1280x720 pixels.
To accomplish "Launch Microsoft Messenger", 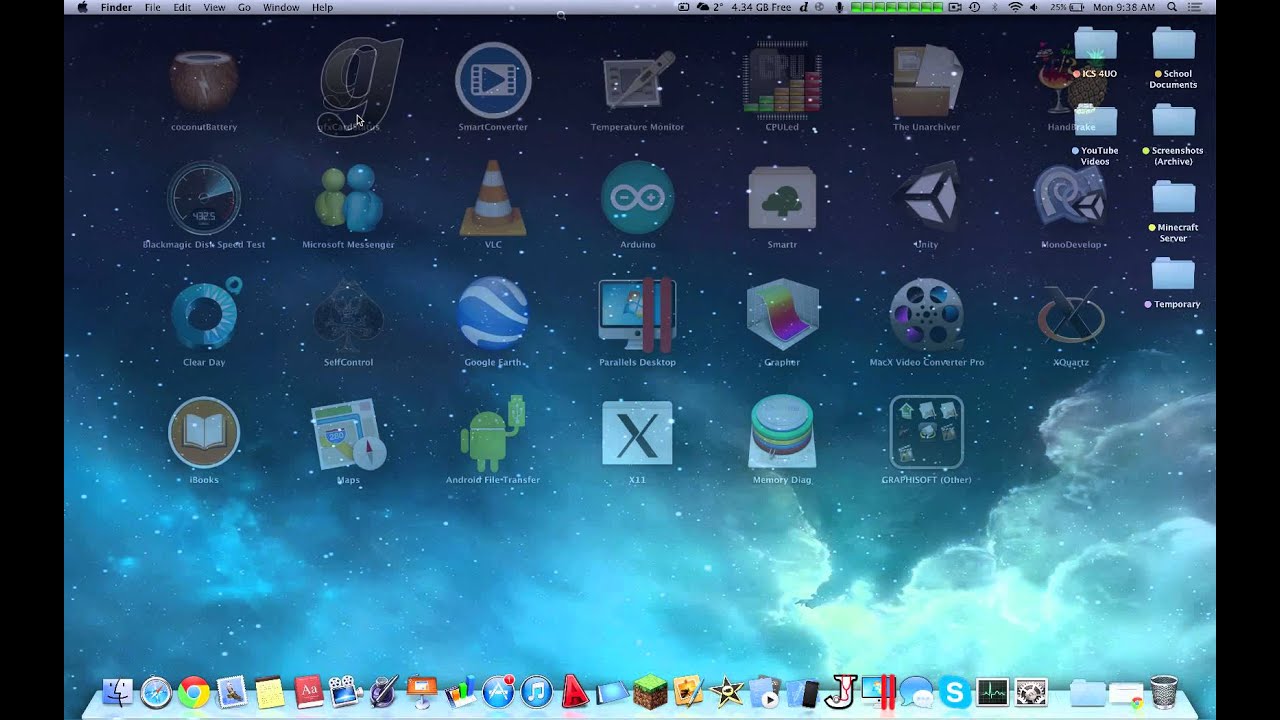I will click(348, 198).
